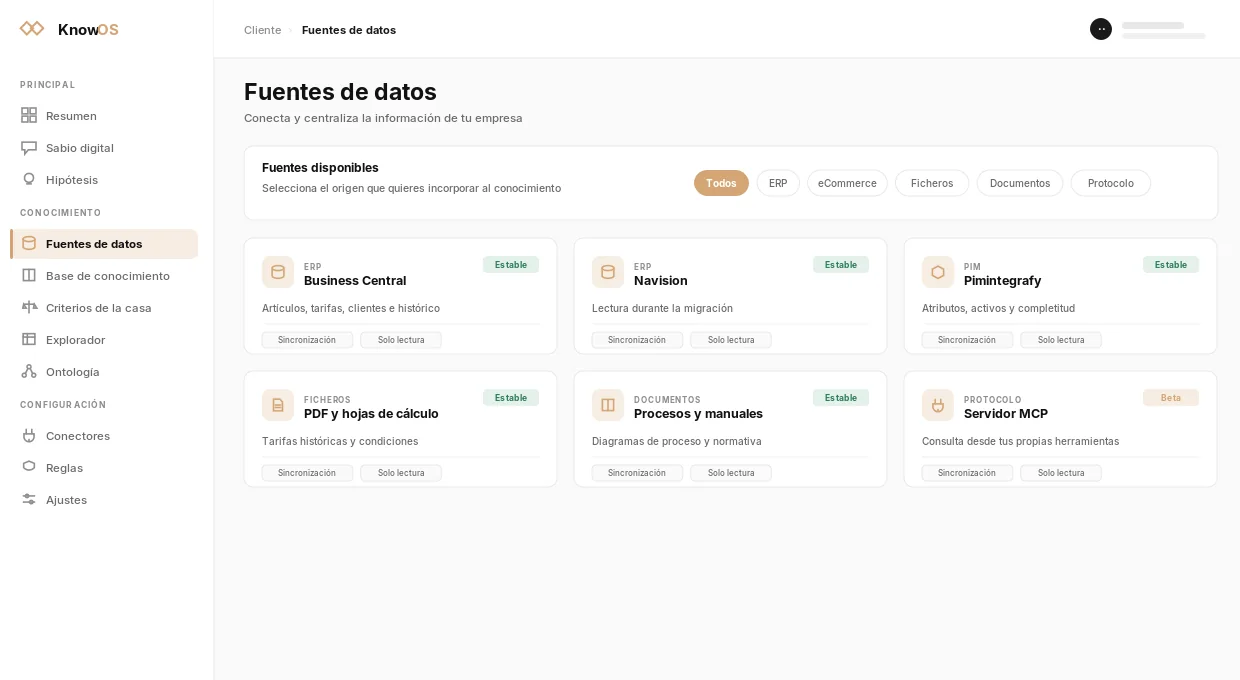Go to Ontología
The height and width of the screenshot is (680, 1240).
(x=104, y=371)
